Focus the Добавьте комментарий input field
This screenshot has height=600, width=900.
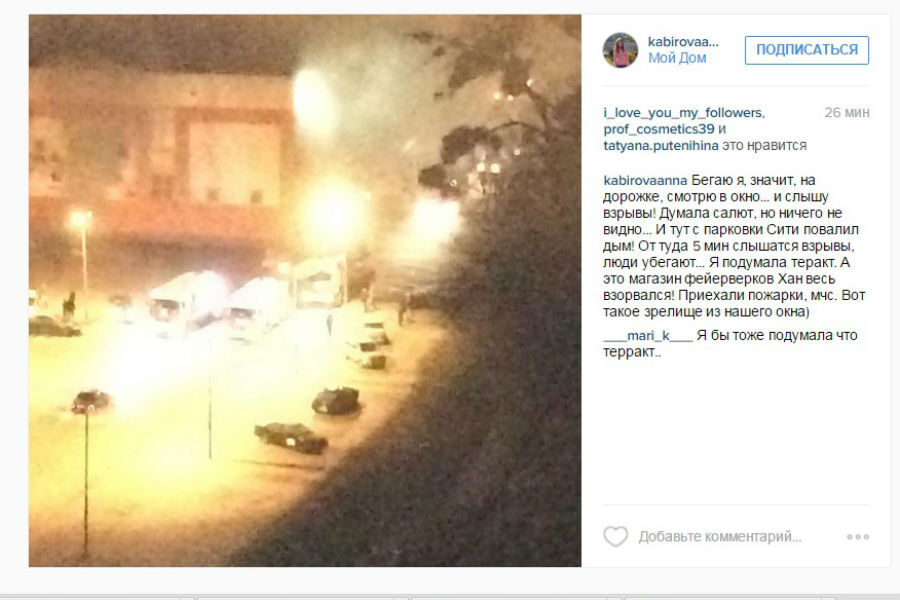click(720, 537)
